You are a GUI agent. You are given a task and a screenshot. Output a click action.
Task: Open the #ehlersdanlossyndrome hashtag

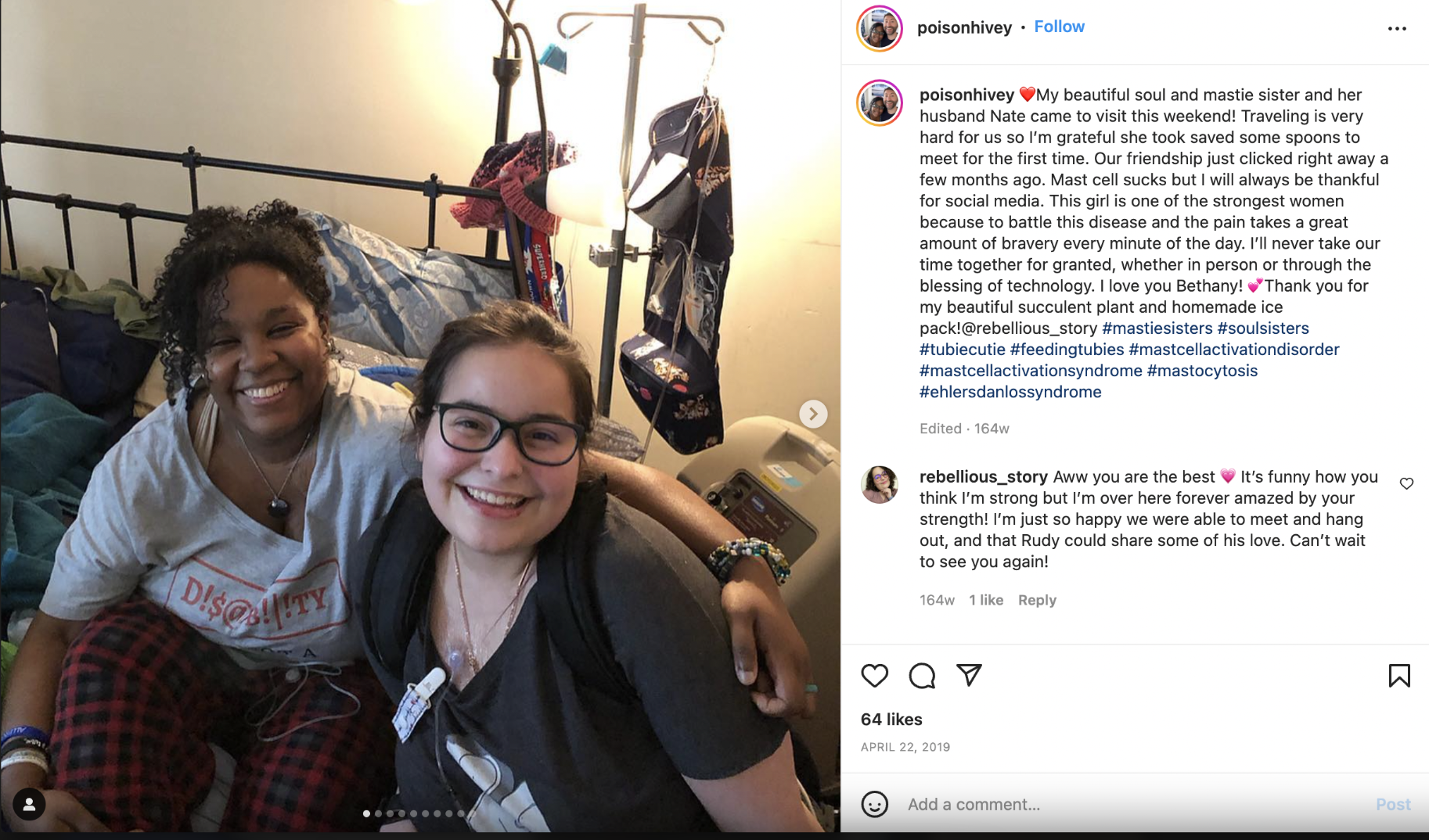click(1010, 392)
